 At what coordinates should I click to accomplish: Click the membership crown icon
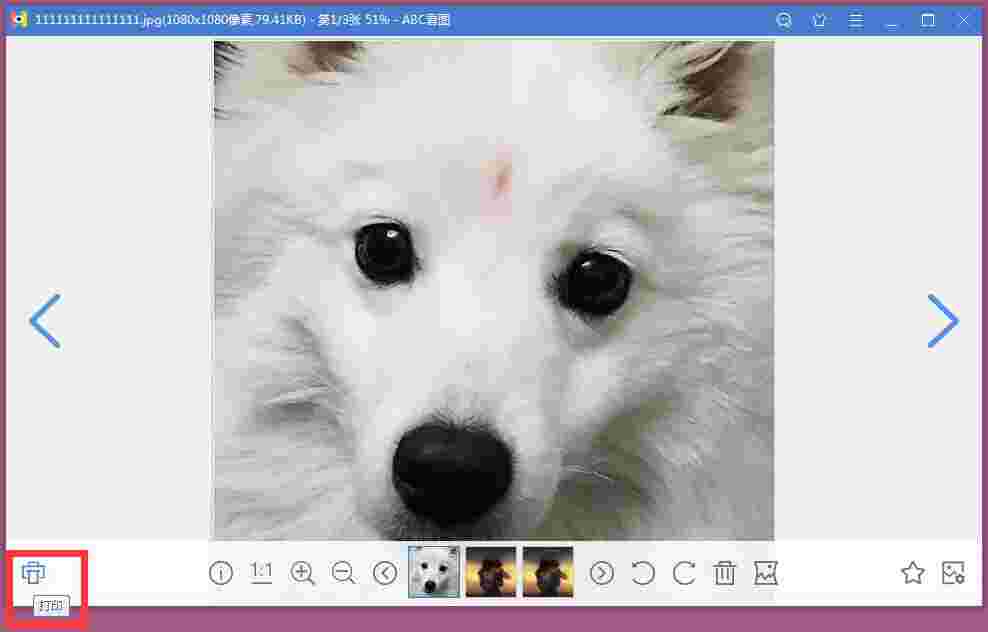pyautogui.click(x=820, y=20)
